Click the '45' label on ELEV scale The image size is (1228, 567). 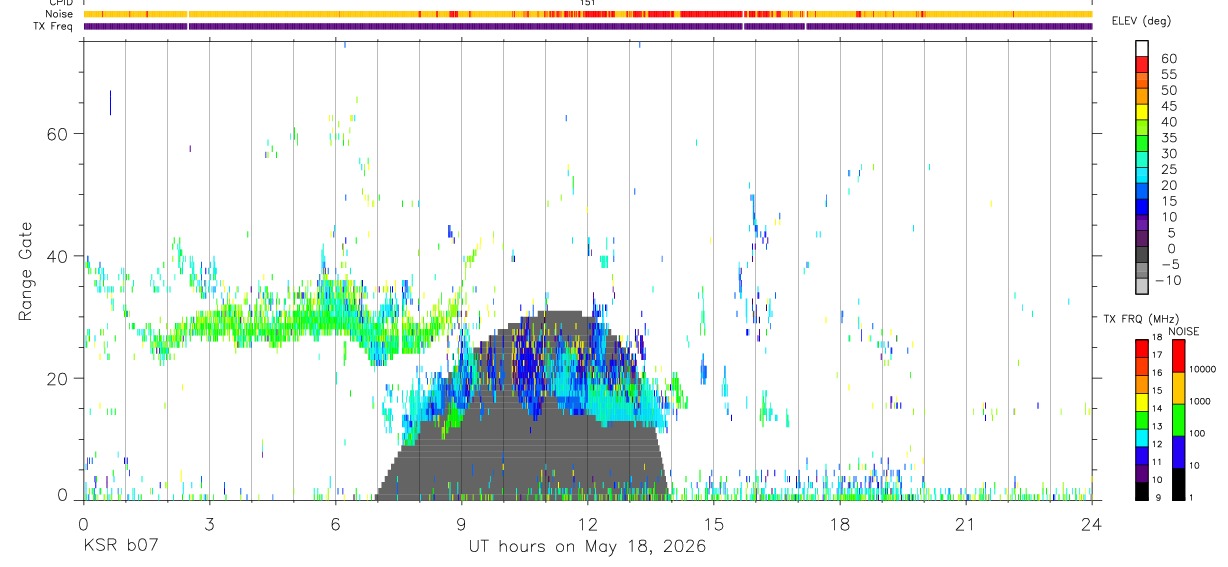point(1169,106)
